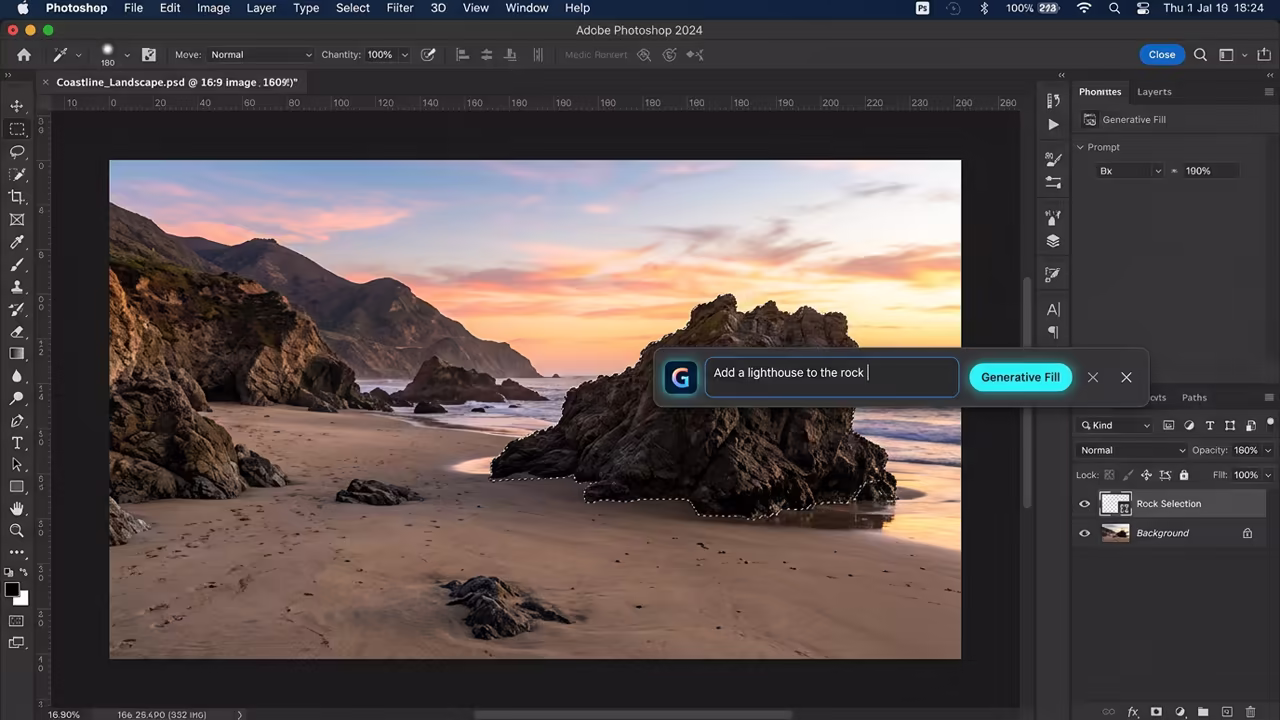Open the Bx dropdown in Prompt section
Viewport: 1280px width, 720px height.
(1130, 171)
